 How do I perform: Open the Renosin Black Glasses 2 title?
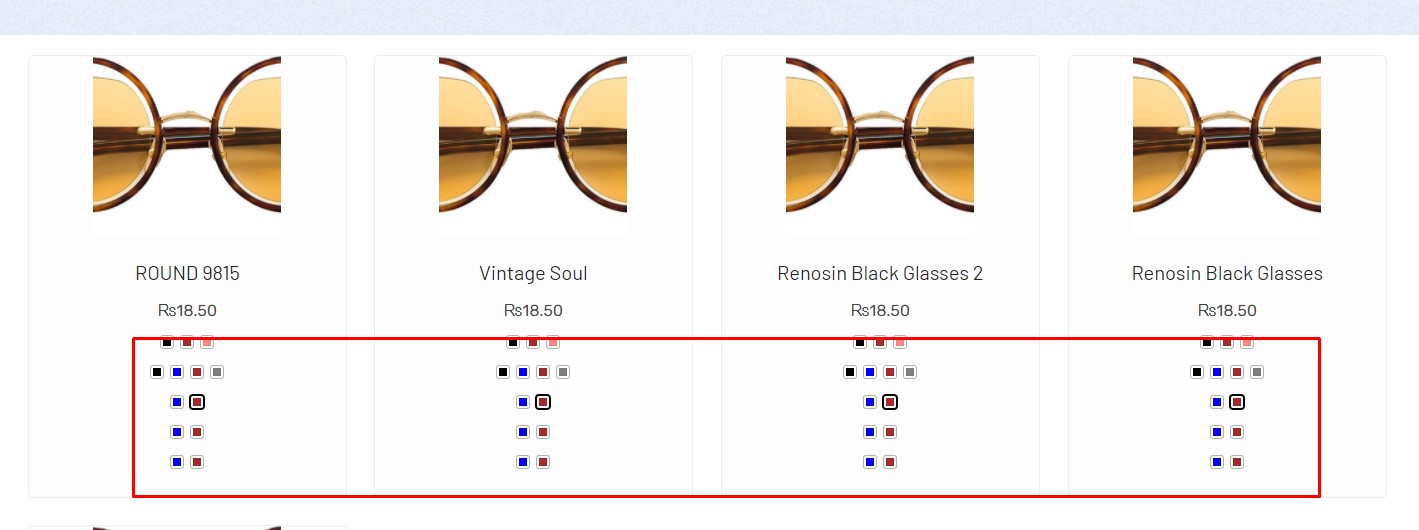(x=880, y=273)
